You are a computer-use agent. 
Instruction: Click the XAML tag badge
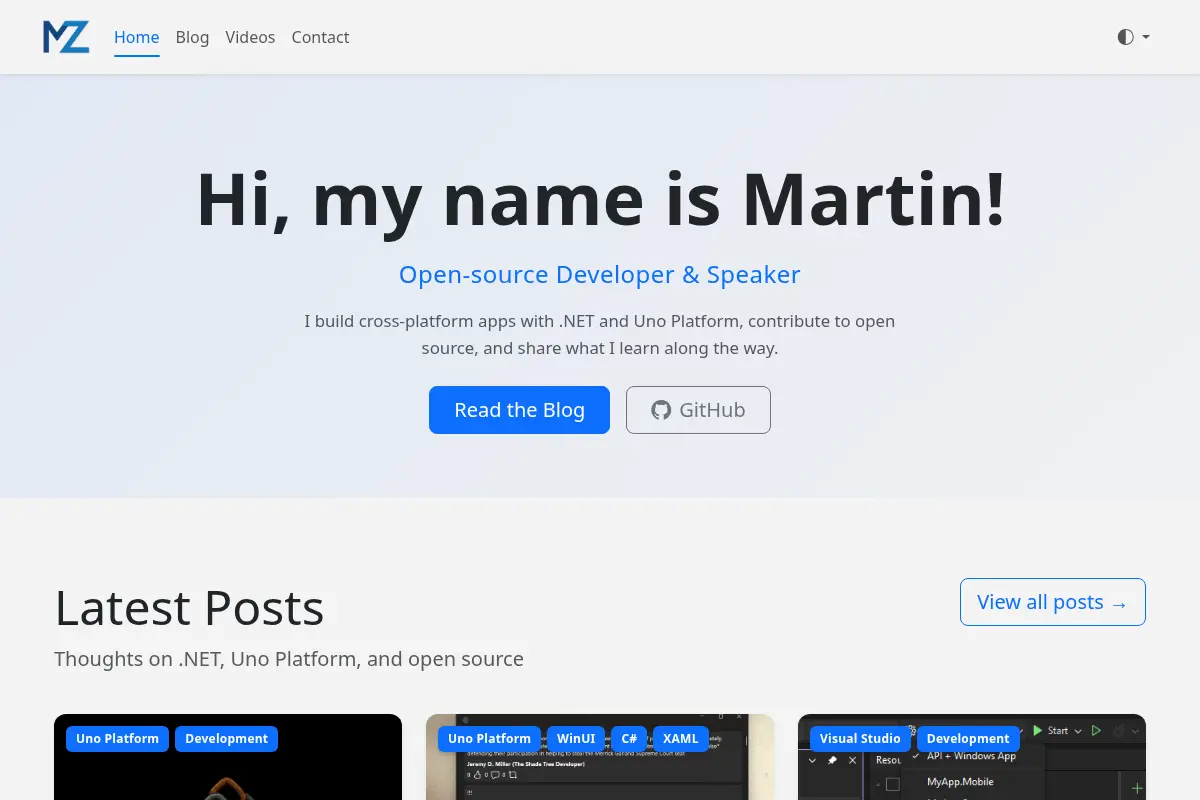coord(681,739)
